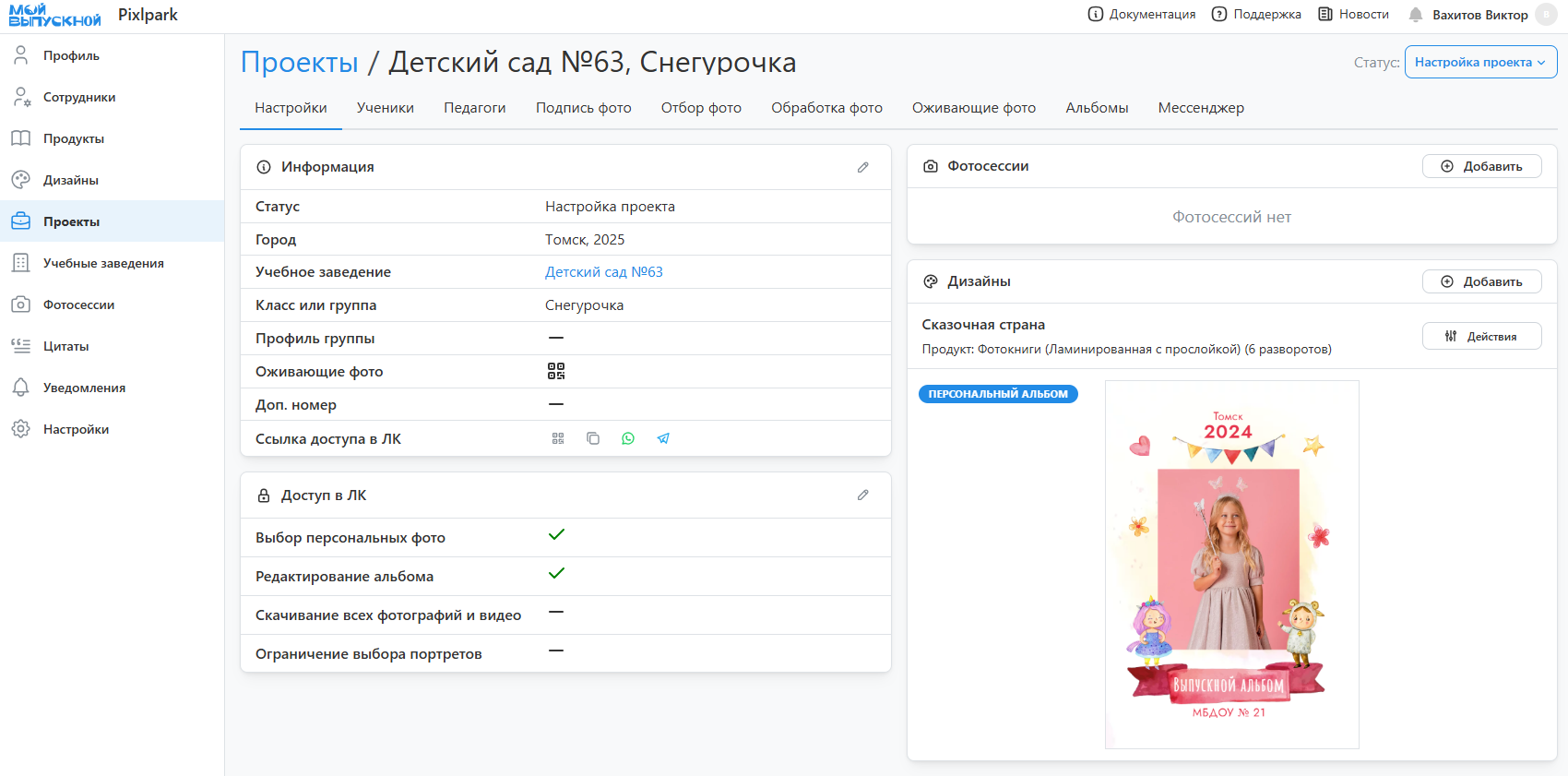The image size is (1568, 776).
Task: Click the QR code icon for access link
Action: click(558, 439)
